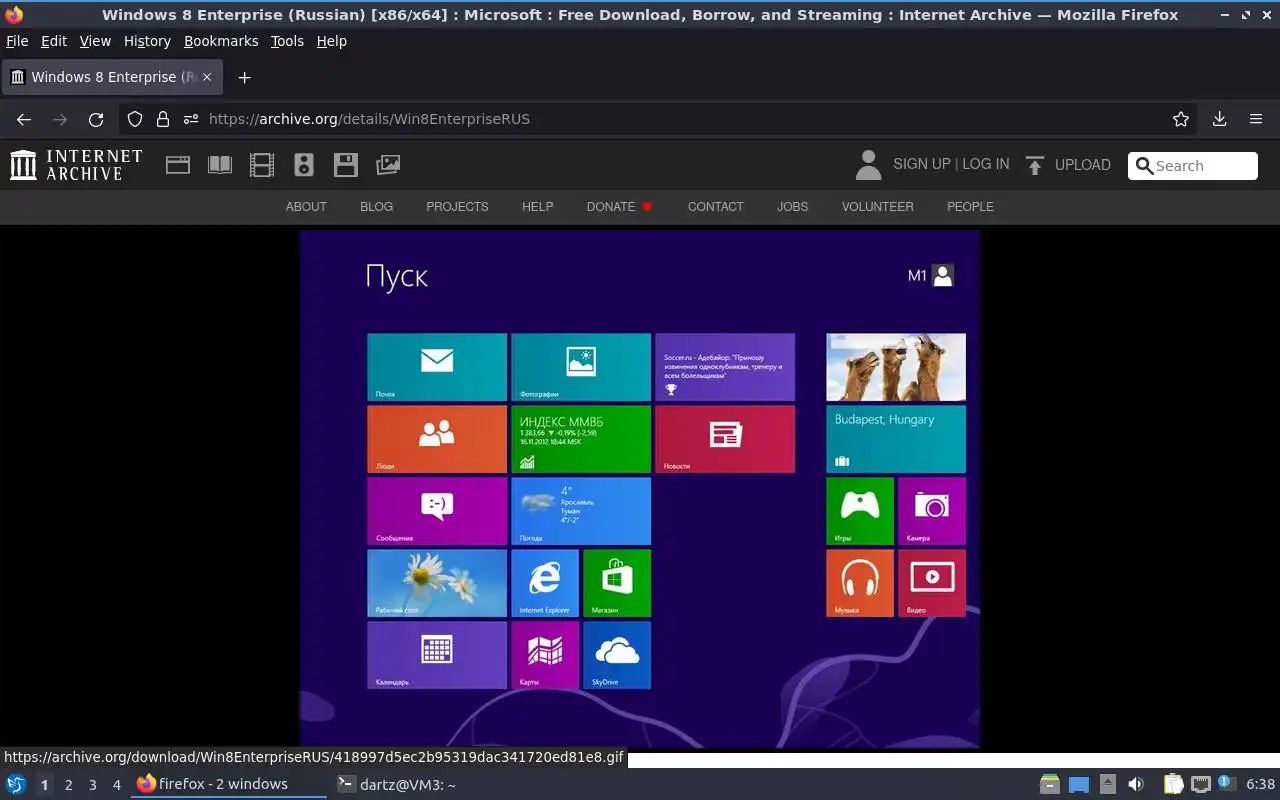Switch to workspace 4 in taskbar

click(116, 785)
